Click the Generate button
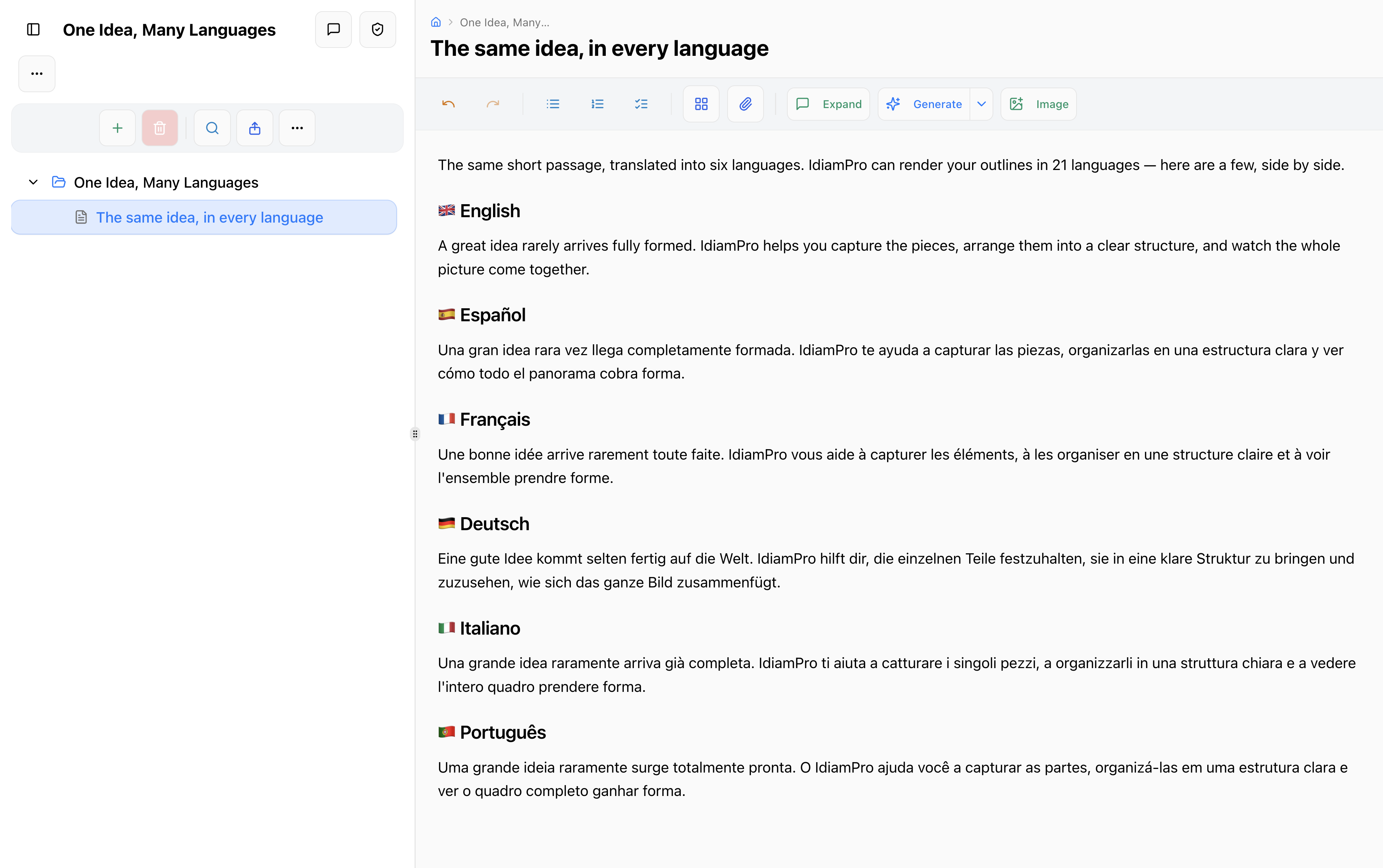This screenshot has height=868, width=1383. [924, 104]
